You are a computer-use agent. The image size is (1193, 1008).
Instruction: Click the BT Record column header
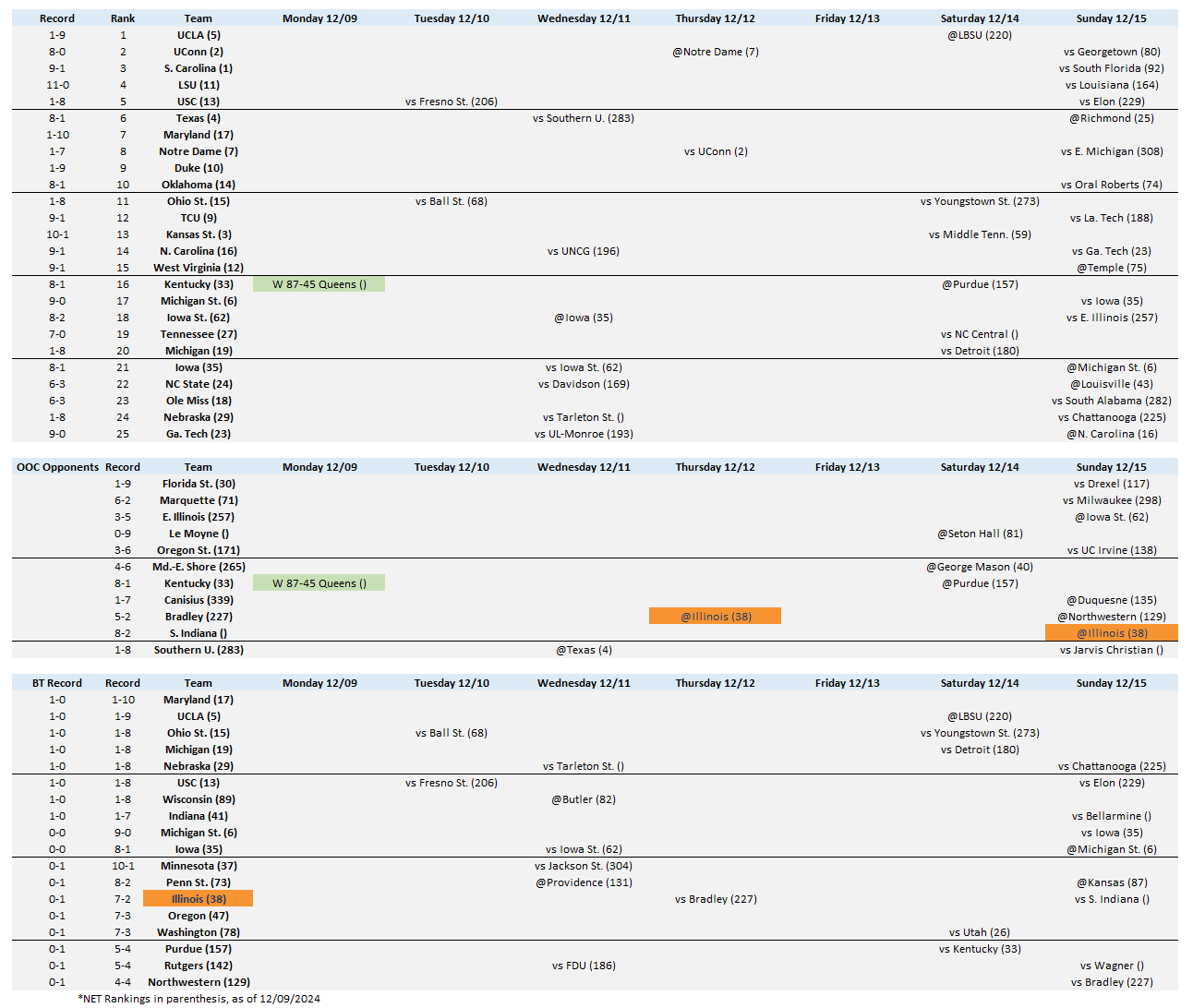57,683
